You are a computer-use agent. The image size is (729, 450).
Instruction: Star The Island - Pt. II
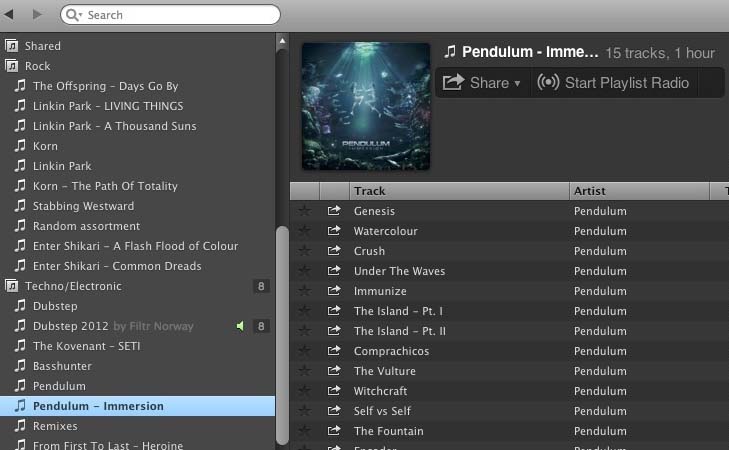coord(305,331)
